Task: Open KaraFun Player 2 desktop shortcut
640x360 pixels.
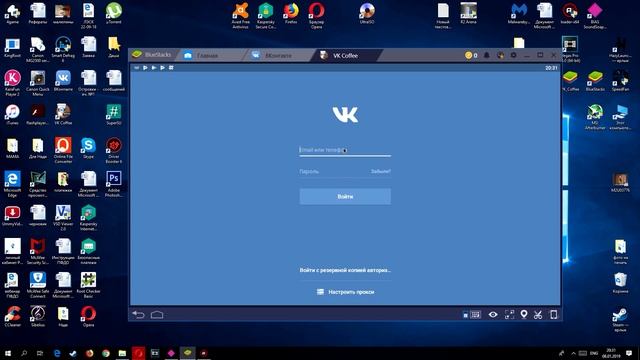Action: [x=12, y=83]
